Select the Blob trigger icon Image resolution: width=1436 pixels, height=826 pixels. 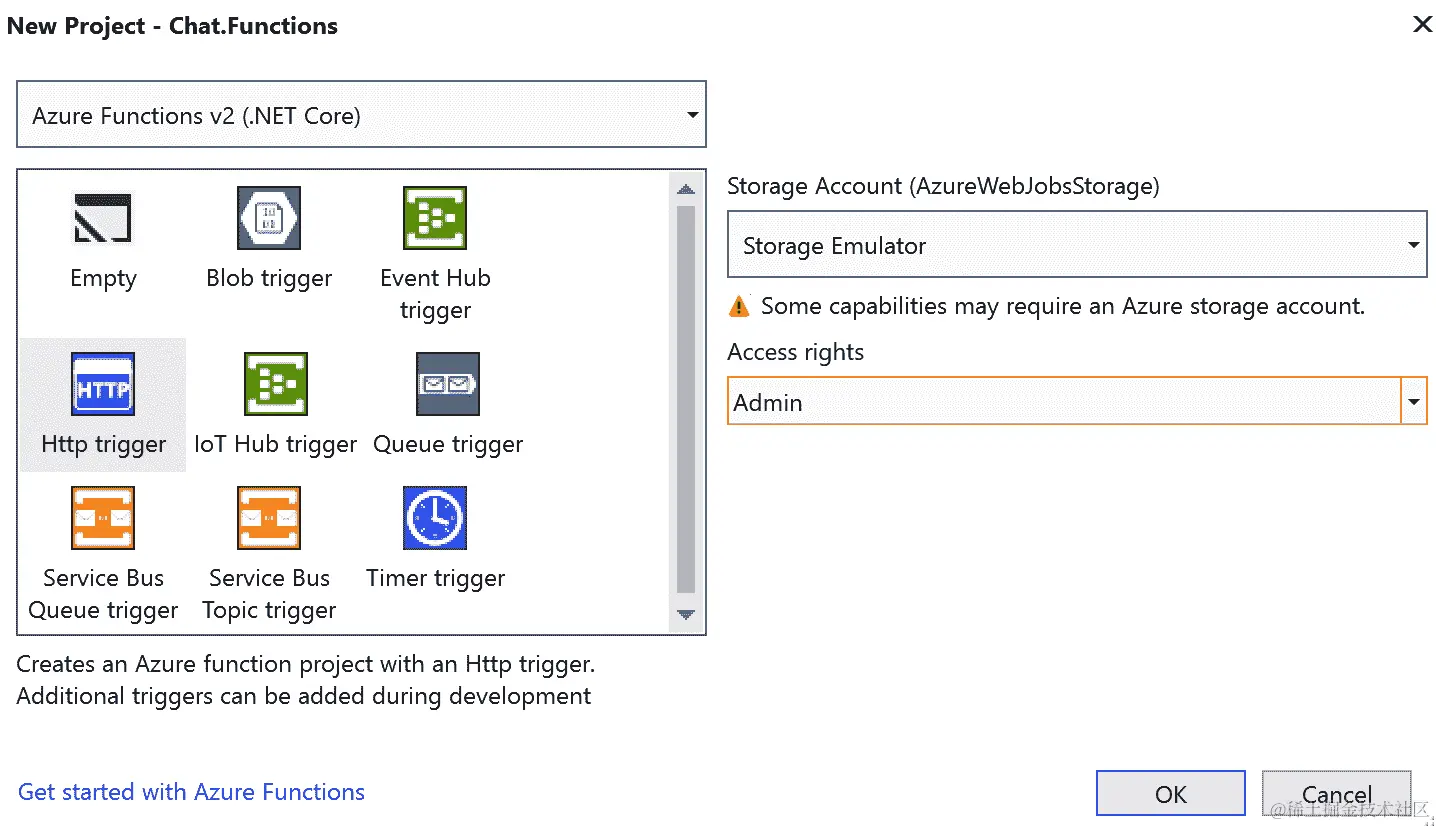(x=269, y=218)
